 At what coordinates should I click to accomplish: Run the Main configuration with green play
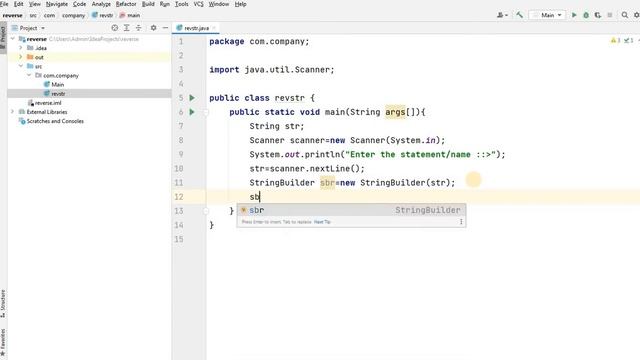pos(574,15)
